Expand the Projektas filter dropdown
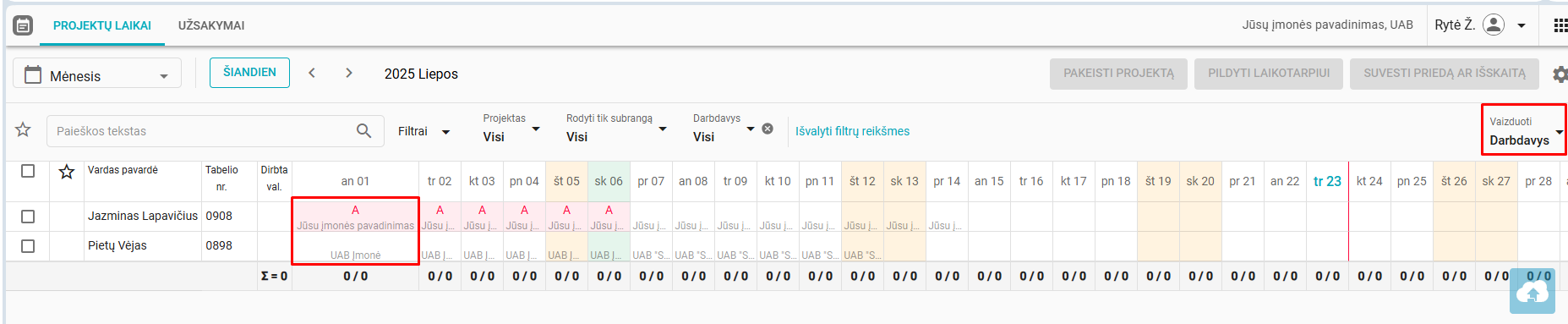The width and height of the screenshot is (1568, 324). (x=511, y=129)
